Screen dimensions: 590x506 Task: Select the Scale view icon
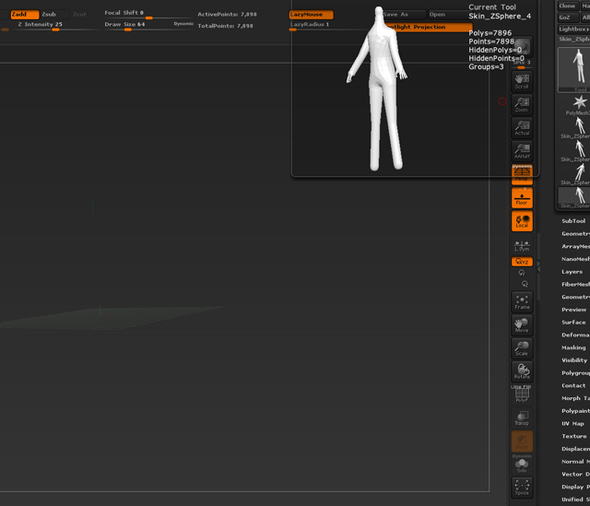(x=522, y=348)
